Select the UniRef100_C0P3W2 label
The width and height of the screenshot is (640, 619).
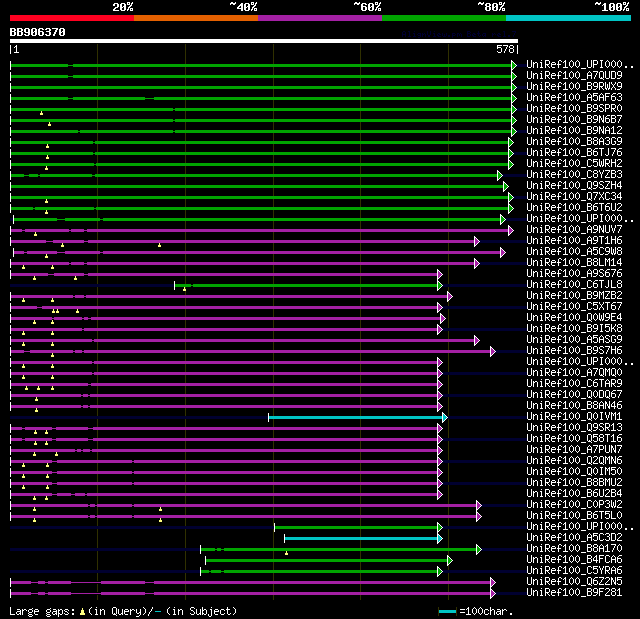[574, 505]
